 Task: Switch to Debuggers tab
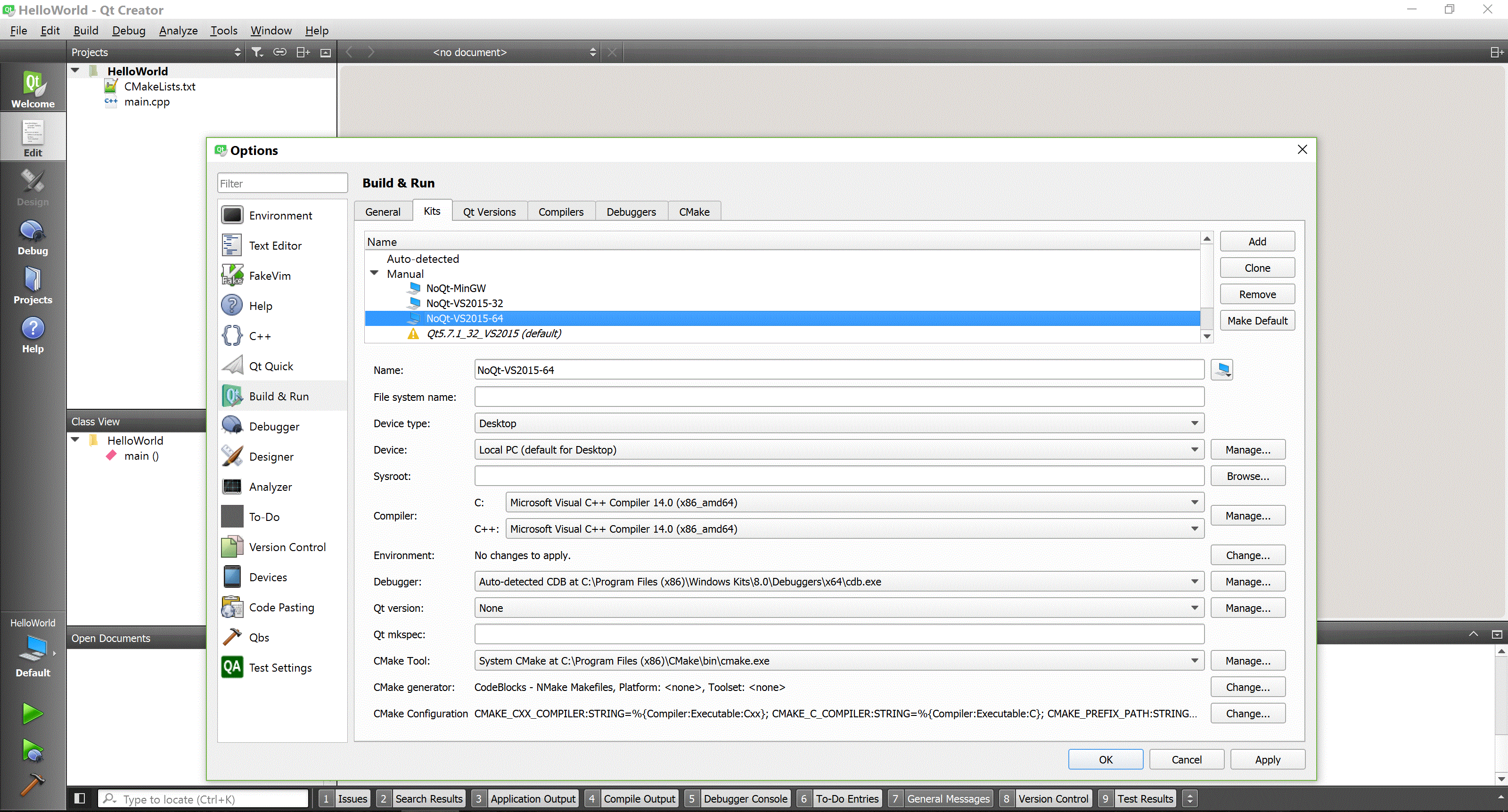631,212
